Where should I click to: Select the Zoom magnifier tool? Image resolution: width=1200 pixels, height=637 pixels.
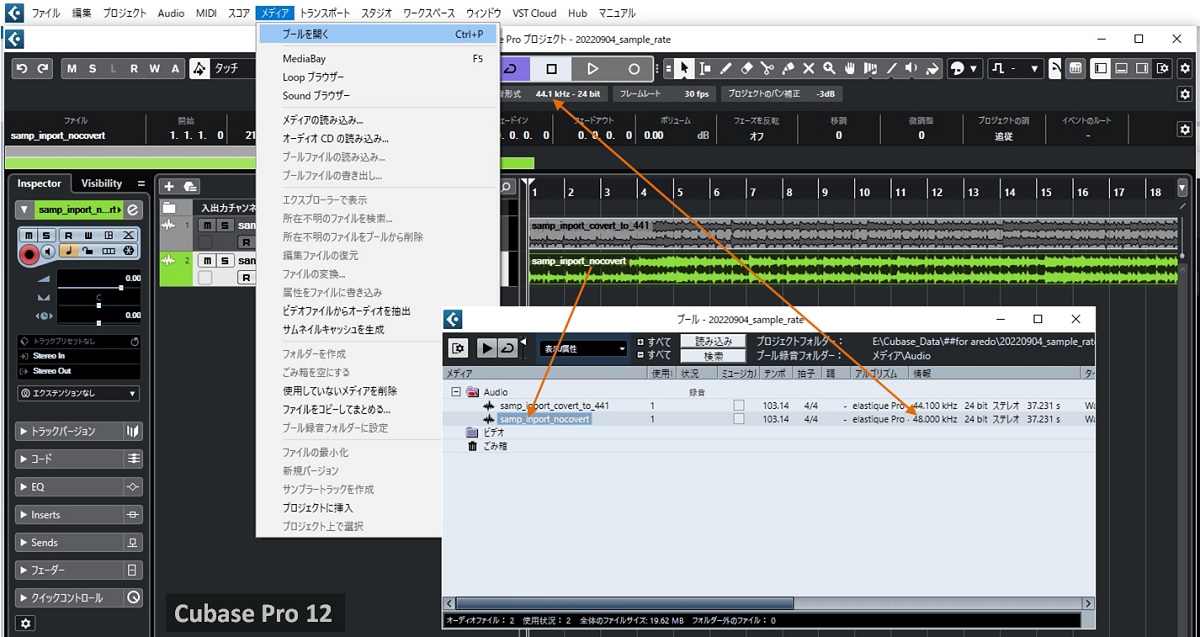tap(829, 69)
